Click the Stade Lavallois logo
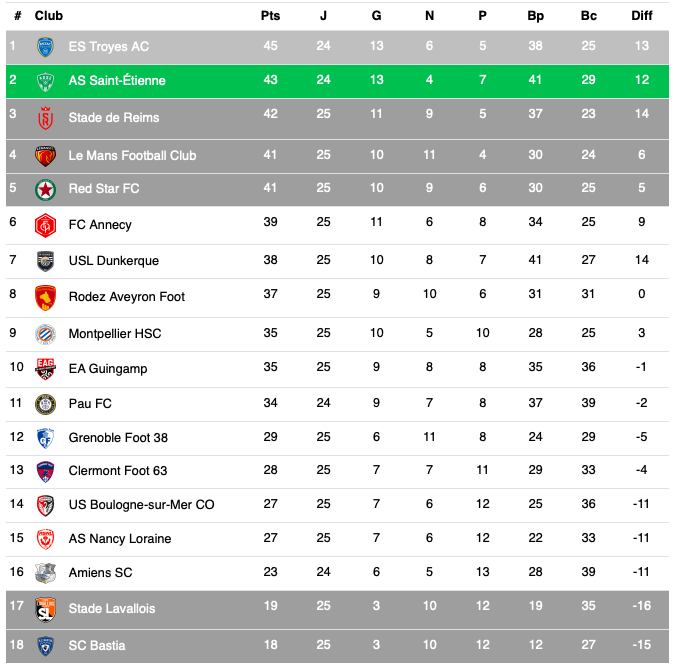 (x=45, y=608)
